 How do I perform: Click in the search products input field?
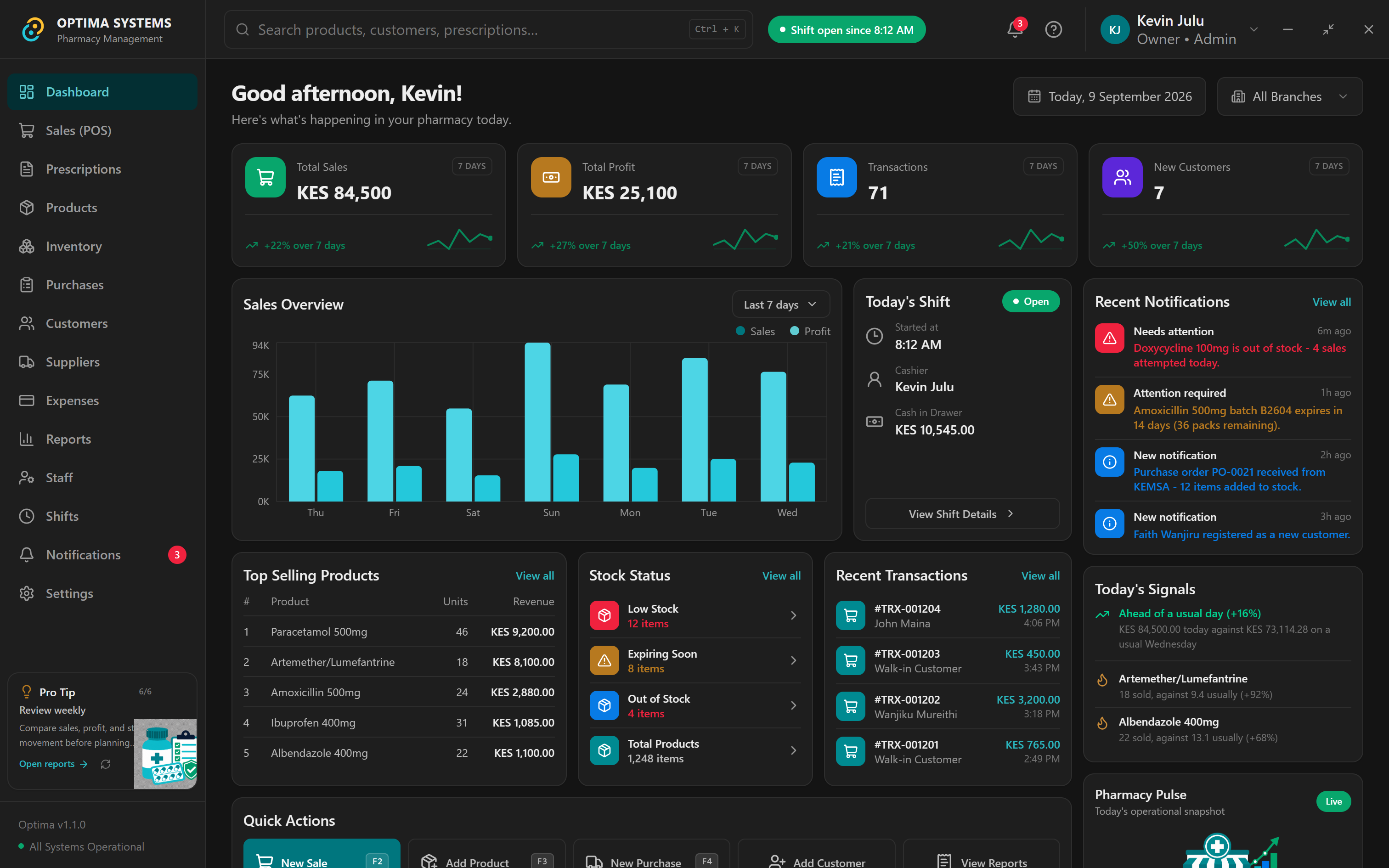488,29
